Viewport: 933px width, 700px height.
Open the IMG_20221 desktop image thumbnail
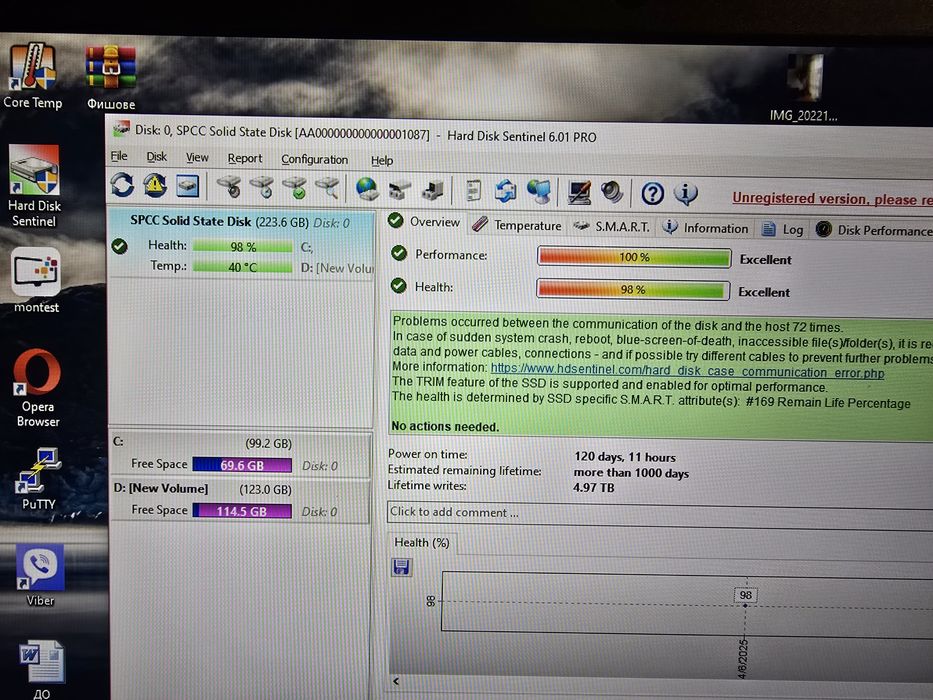(804, 88)
